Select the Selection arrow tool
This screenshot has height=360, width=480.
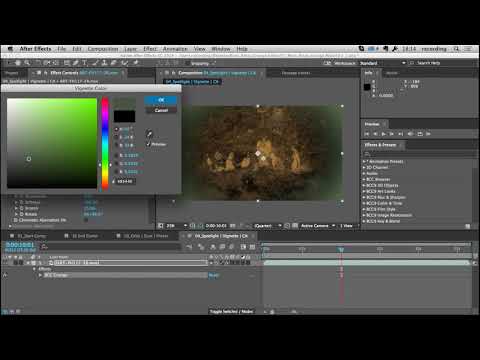click(9, 63)
